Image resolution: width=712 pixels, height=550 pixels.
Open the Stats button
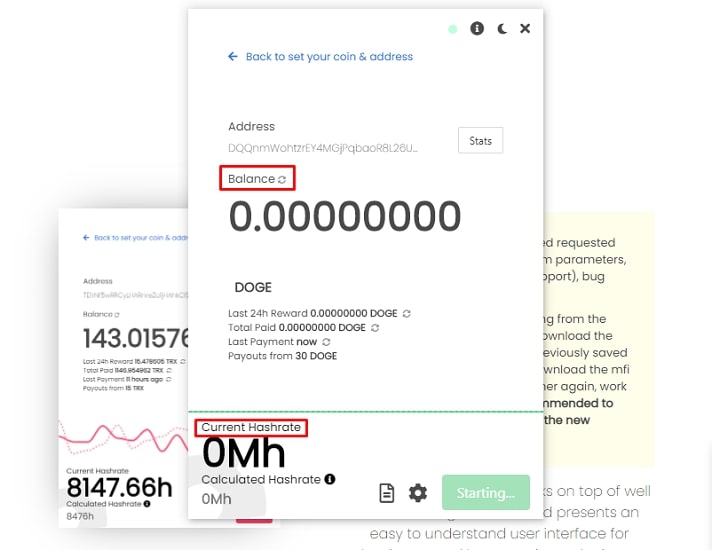coord(480,140)
